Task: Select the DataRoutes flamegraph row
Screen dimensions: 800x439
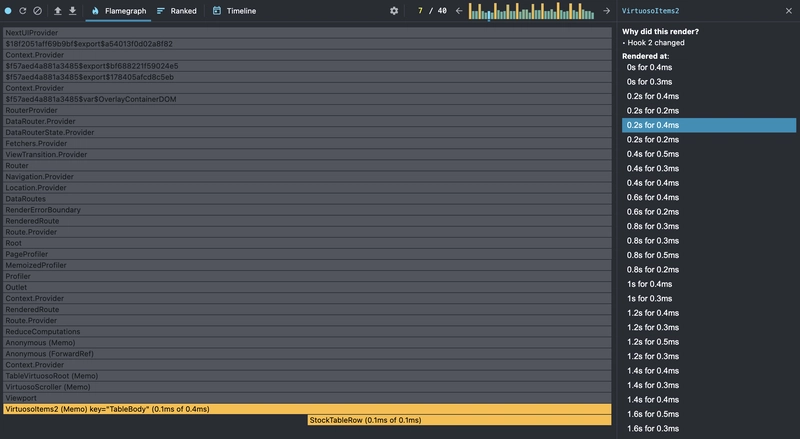Action: point(307,199)
